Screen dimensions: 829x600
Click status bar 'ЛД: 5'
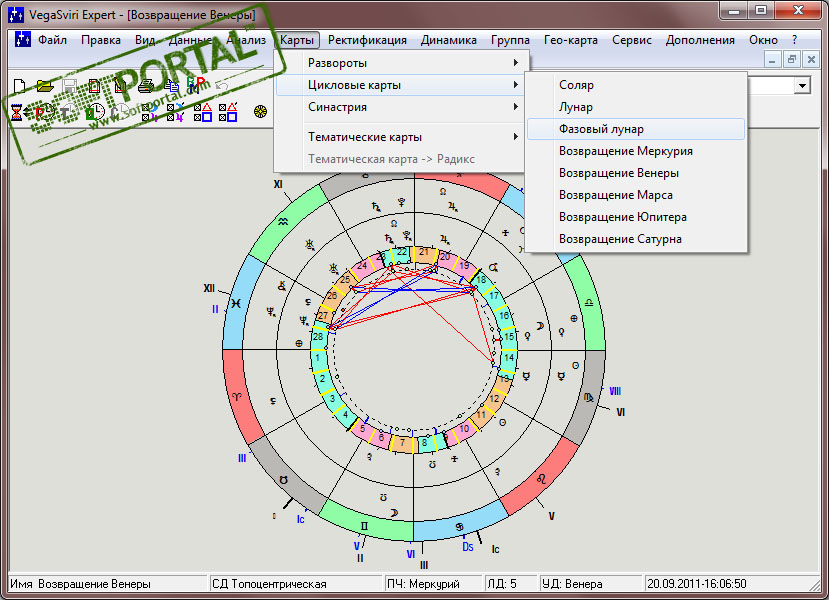(511, 584)
